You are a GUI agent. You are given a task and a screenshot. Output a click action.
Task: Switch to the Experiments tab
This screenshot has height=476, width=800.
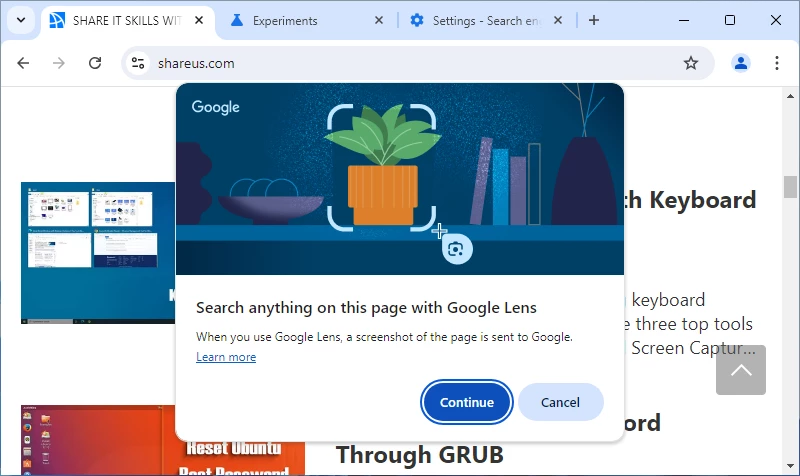(x=304, y=21)
